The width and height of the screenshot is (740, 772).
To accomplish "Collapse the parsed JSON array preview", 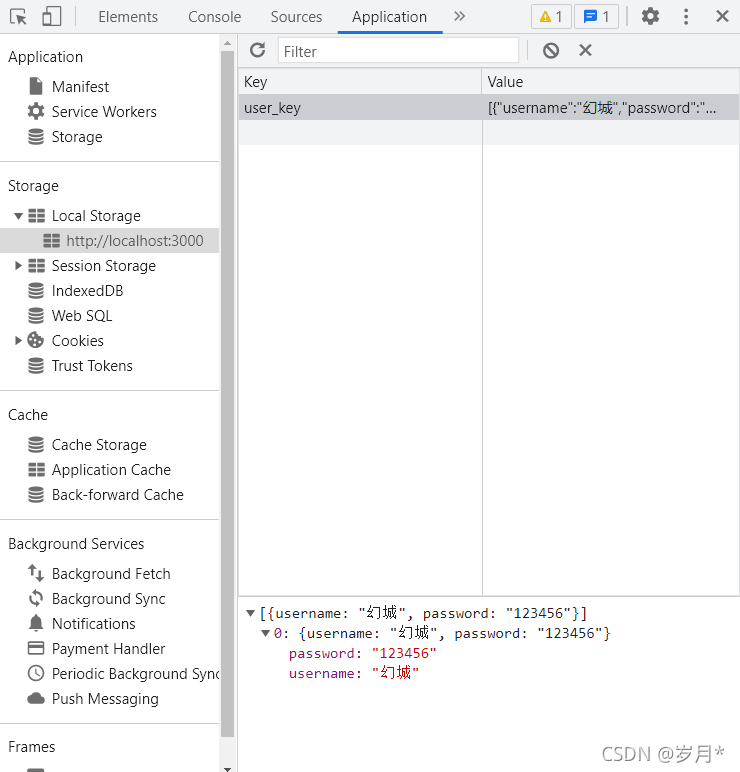I will 250,613.
